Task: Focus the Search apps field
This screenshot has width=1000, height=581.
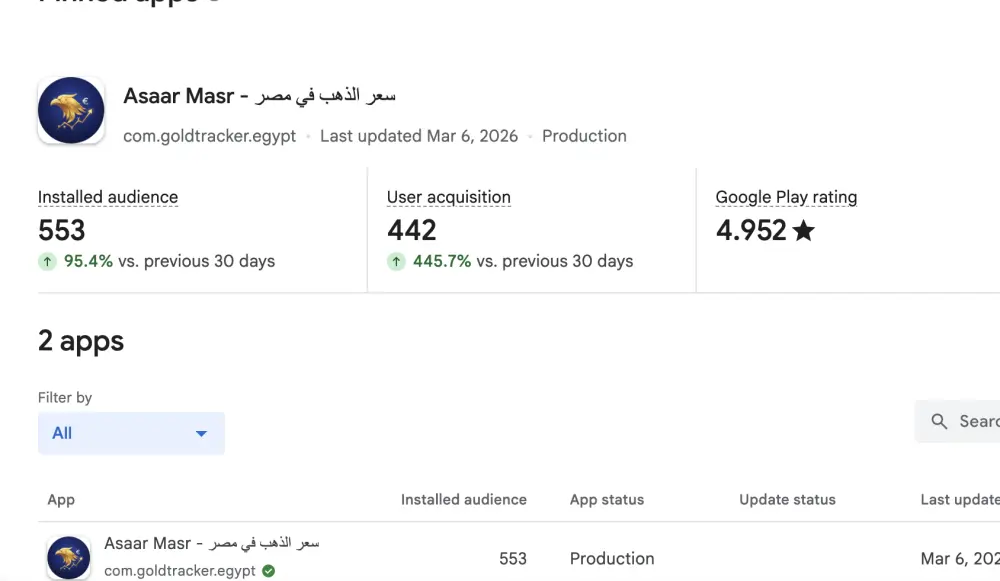Action: tap(957, 421)
